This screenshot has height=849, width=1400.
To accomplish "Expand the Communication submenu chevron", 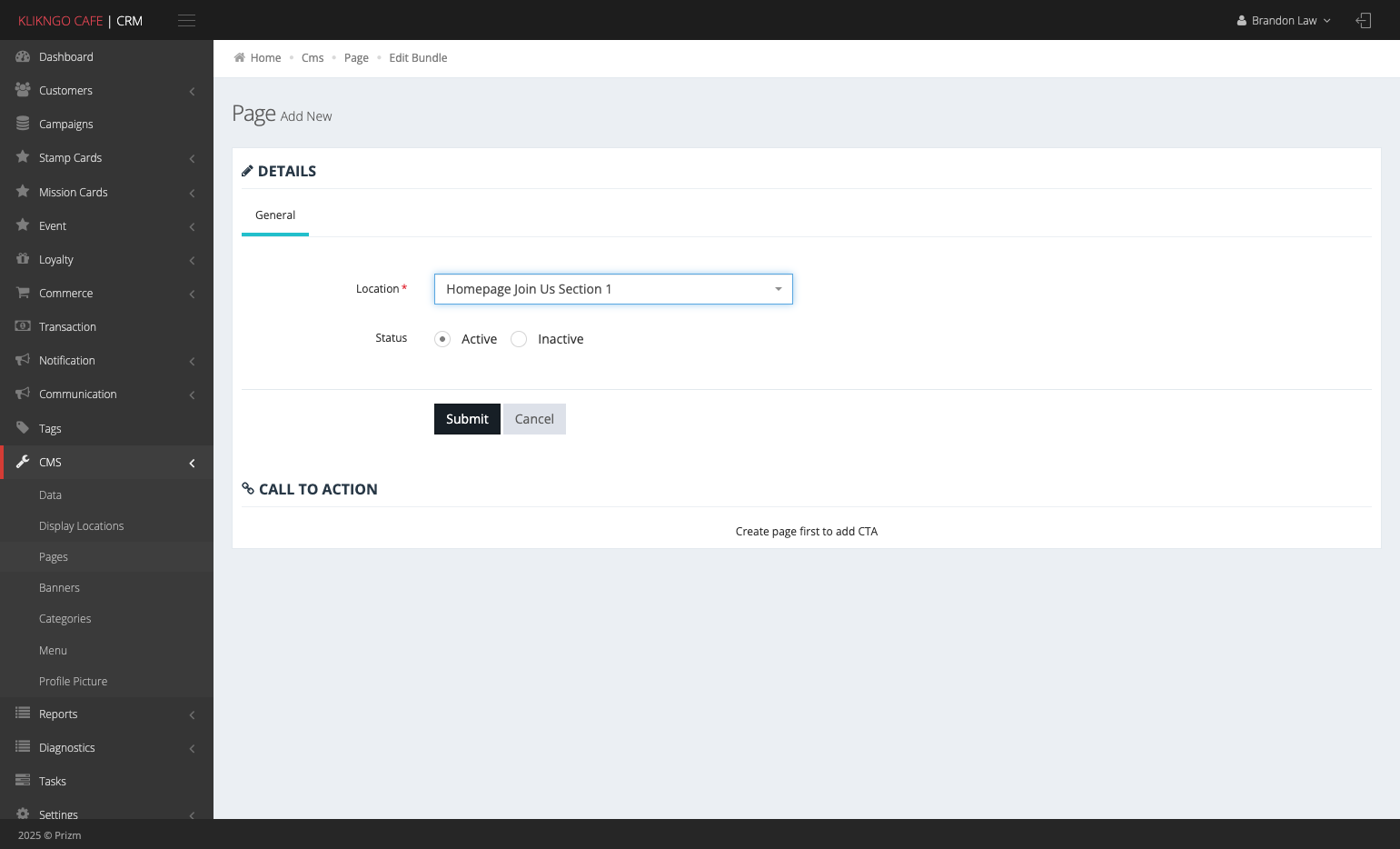I will pyautogui.click(x=192, y=395).
